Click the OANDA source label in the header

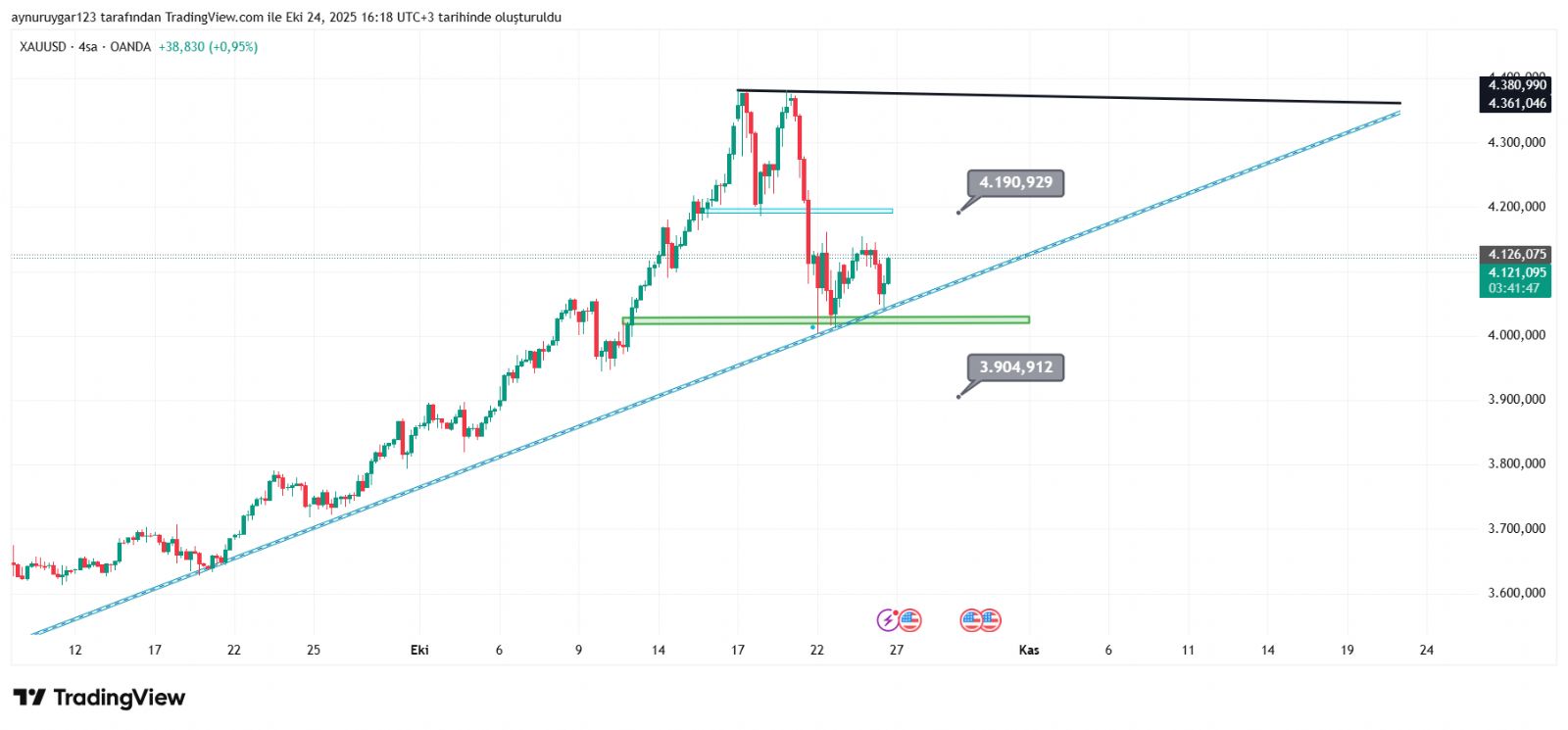[130, 47]
